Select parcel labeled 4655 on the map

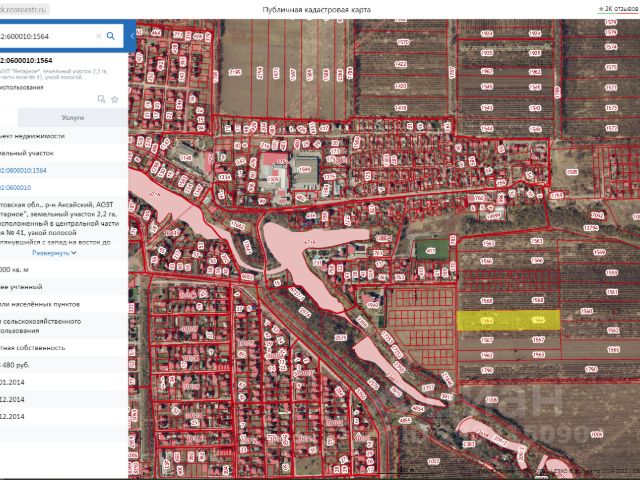click(405, 420)
